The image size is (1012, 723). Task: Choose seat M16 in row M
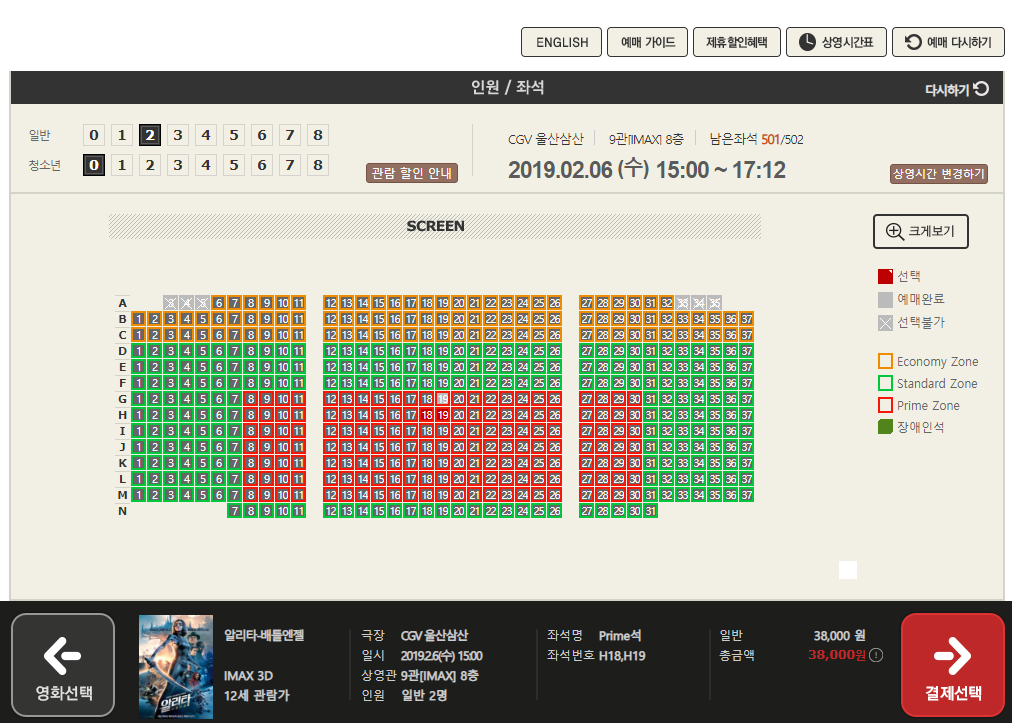[x=394, y=495]
